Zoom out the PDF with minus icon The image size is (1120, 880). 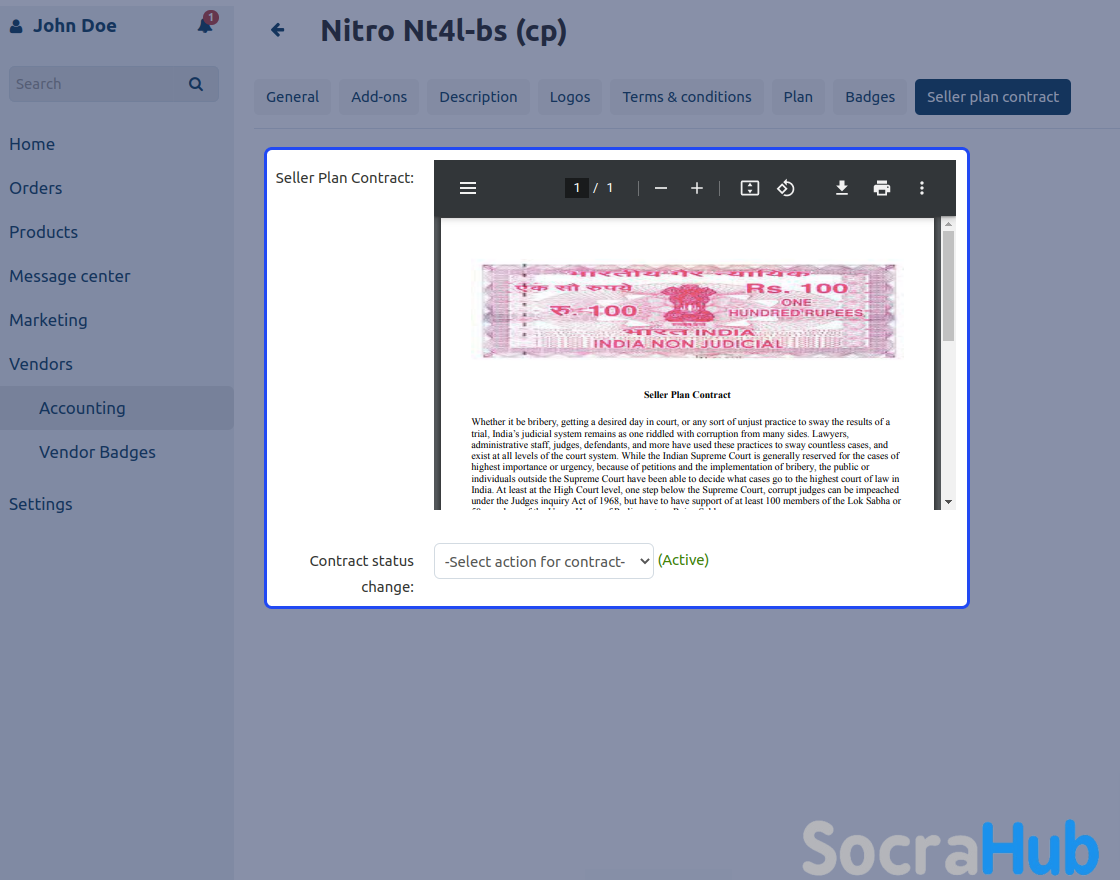pos(661,188)
